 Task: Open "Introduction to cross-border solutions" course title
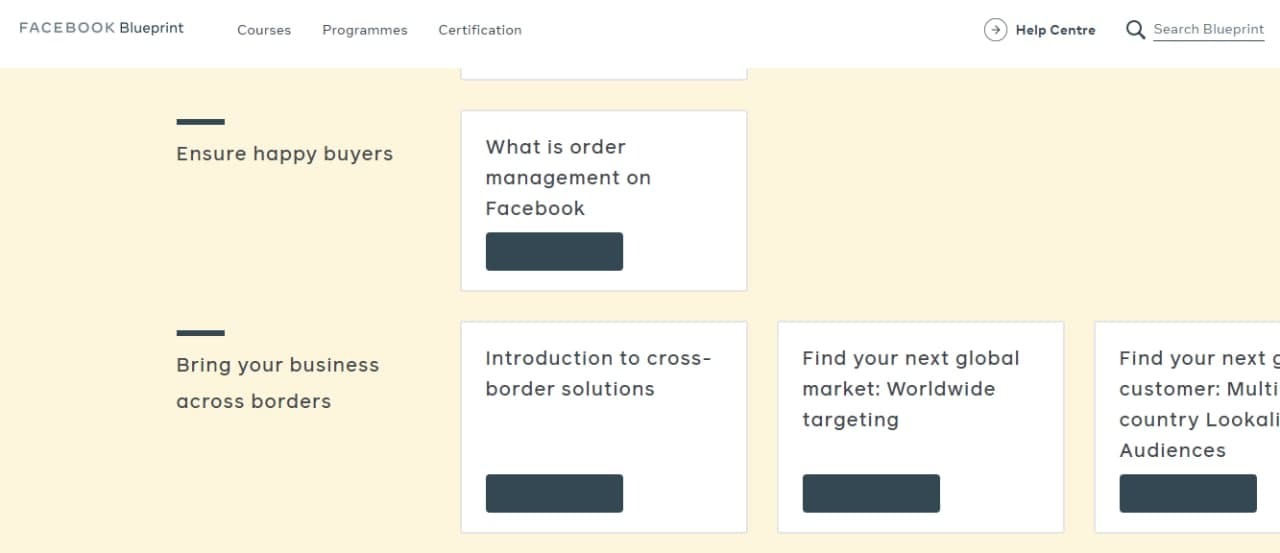click(x=598, y=373)
